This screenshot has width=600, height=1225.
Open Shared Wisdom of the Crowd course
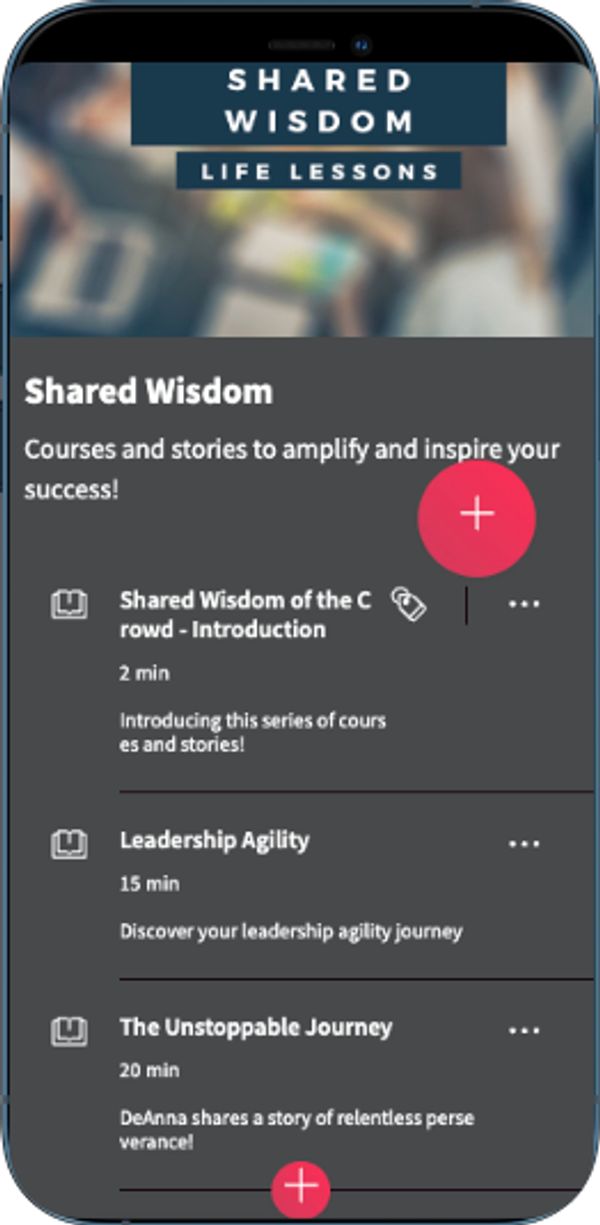point(245,615)
